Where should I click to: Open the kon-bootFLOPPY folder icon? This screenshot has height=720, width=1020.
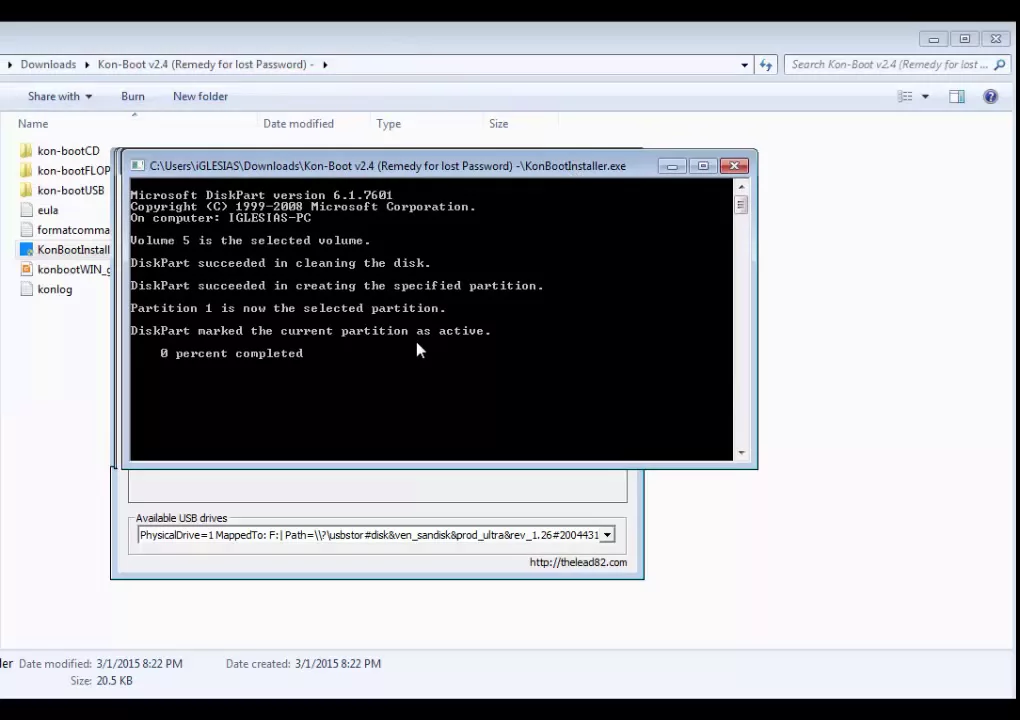pos(26,170)
